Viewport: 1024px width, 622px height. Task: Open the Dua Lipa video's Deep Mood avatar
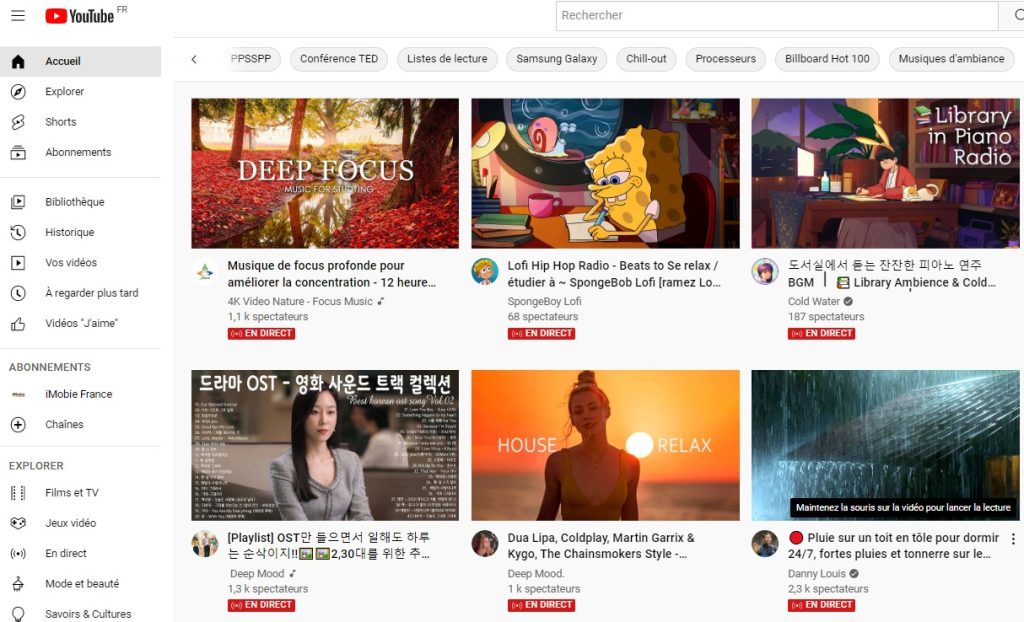coord(485,544)
